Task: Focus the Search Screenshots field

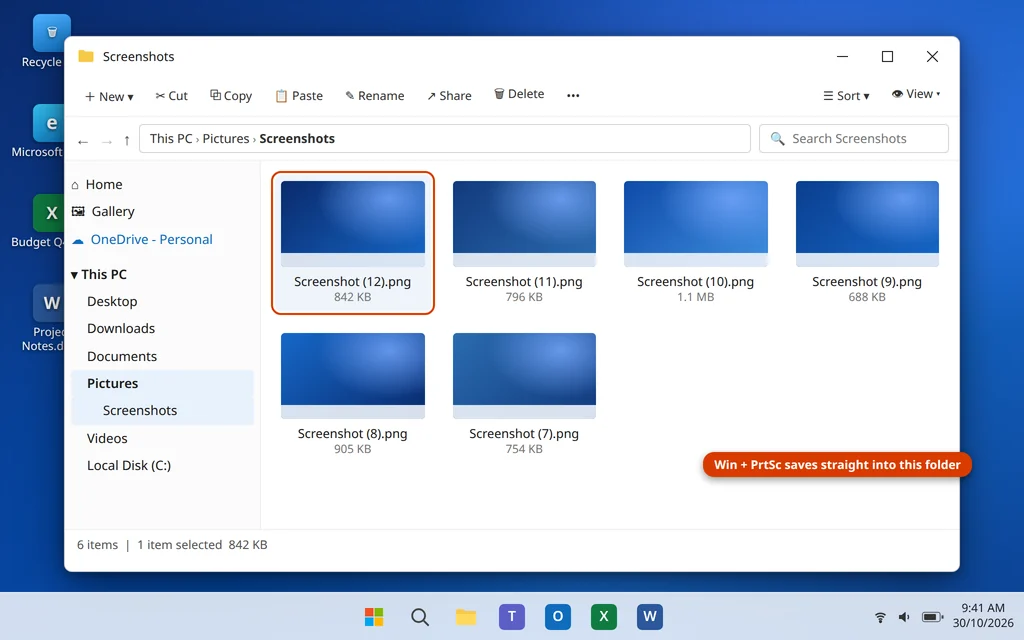Action: coord(854,138)
